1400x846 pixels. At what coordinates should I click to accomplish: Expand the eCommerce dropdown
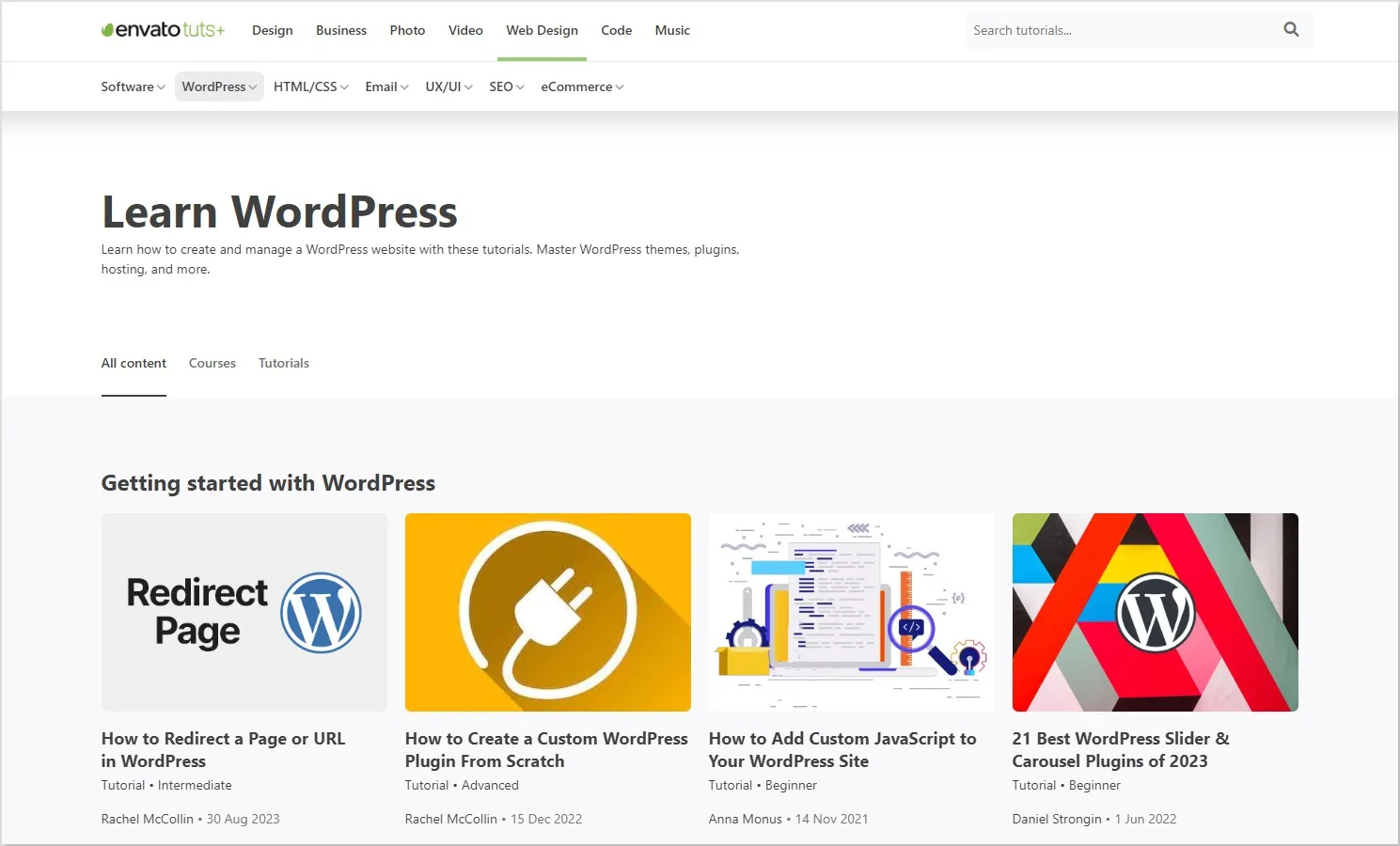click(582, 86)
